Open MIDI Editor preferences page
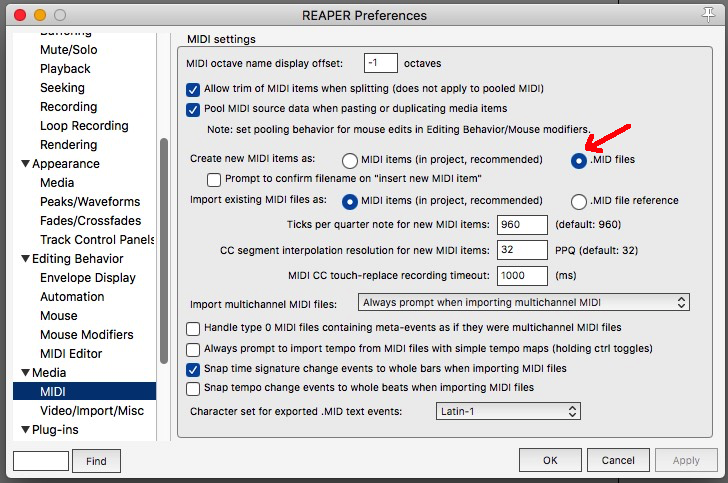The height and width of the screenshot is (483, 728). 71,354
